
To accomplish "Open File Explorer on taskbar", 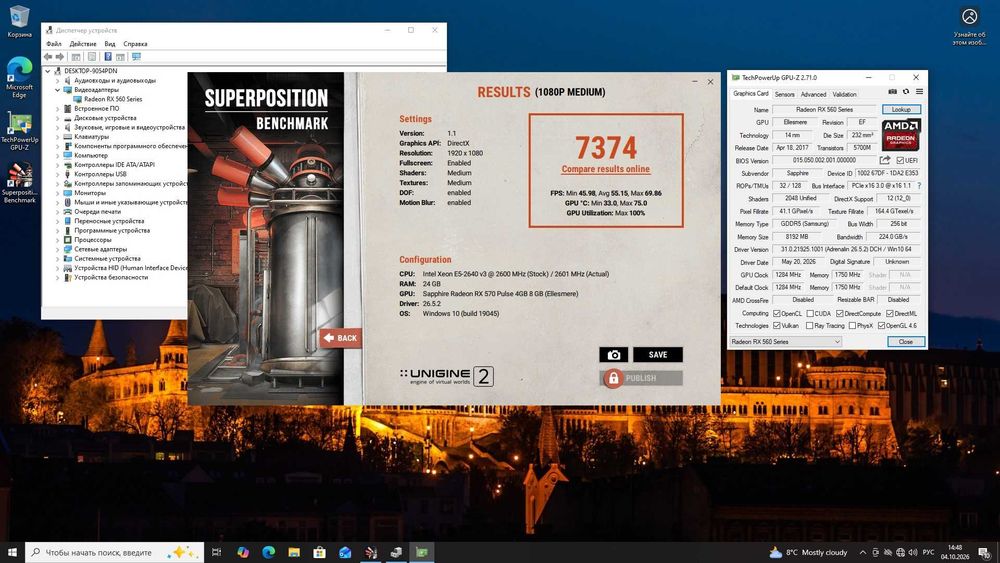I will pos(294,552).
